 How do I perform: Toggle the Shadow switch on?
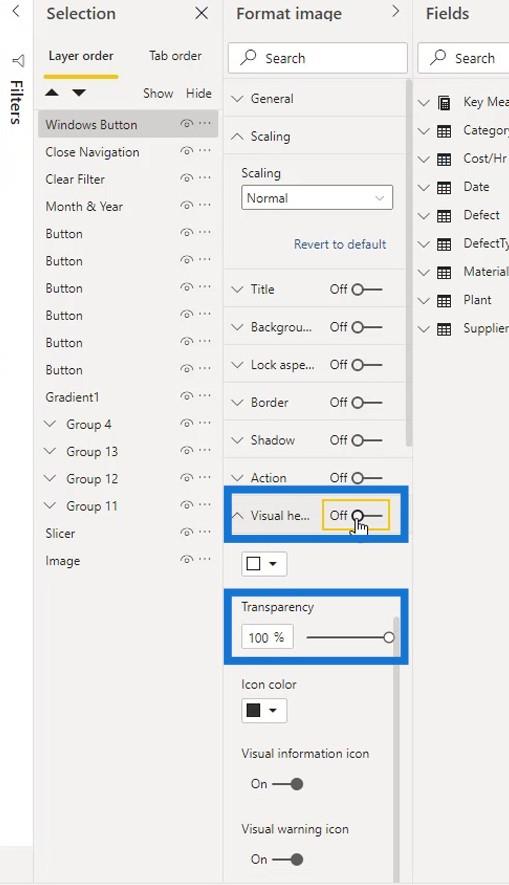pos(367,440)
